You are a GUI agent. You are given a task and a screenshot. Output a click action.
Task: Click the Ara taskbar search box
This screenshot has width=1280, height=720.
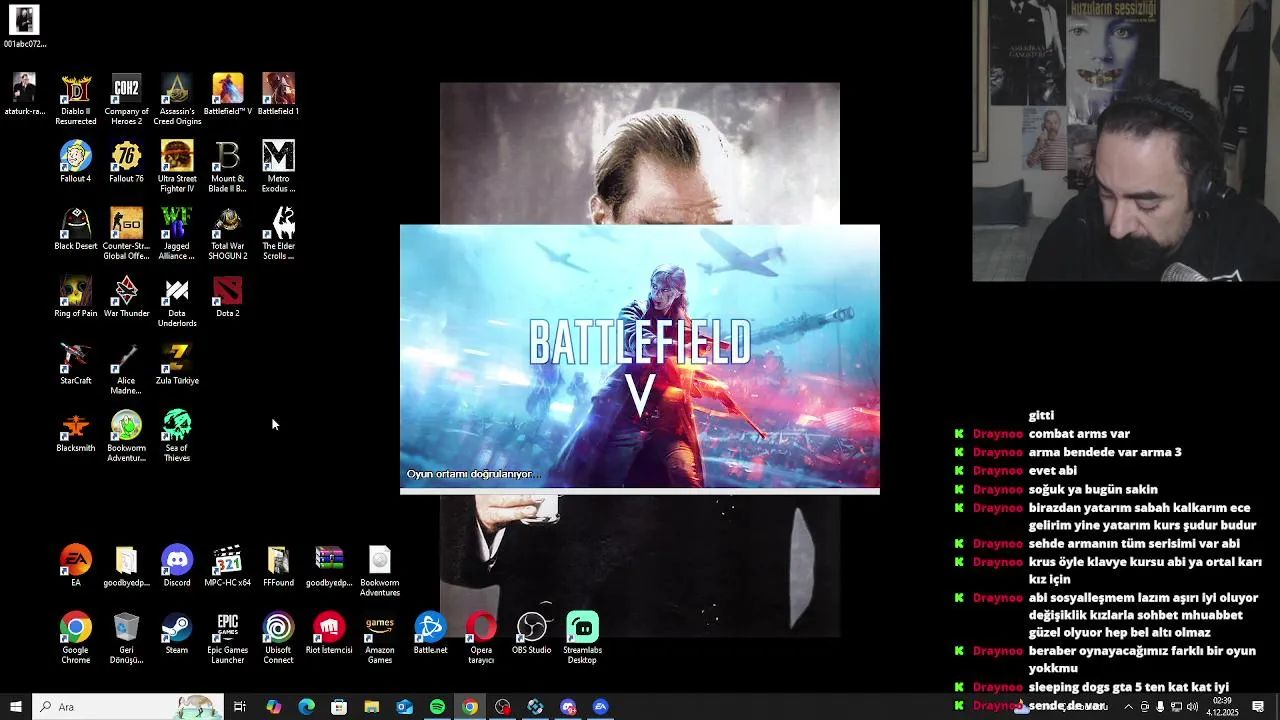128,707
